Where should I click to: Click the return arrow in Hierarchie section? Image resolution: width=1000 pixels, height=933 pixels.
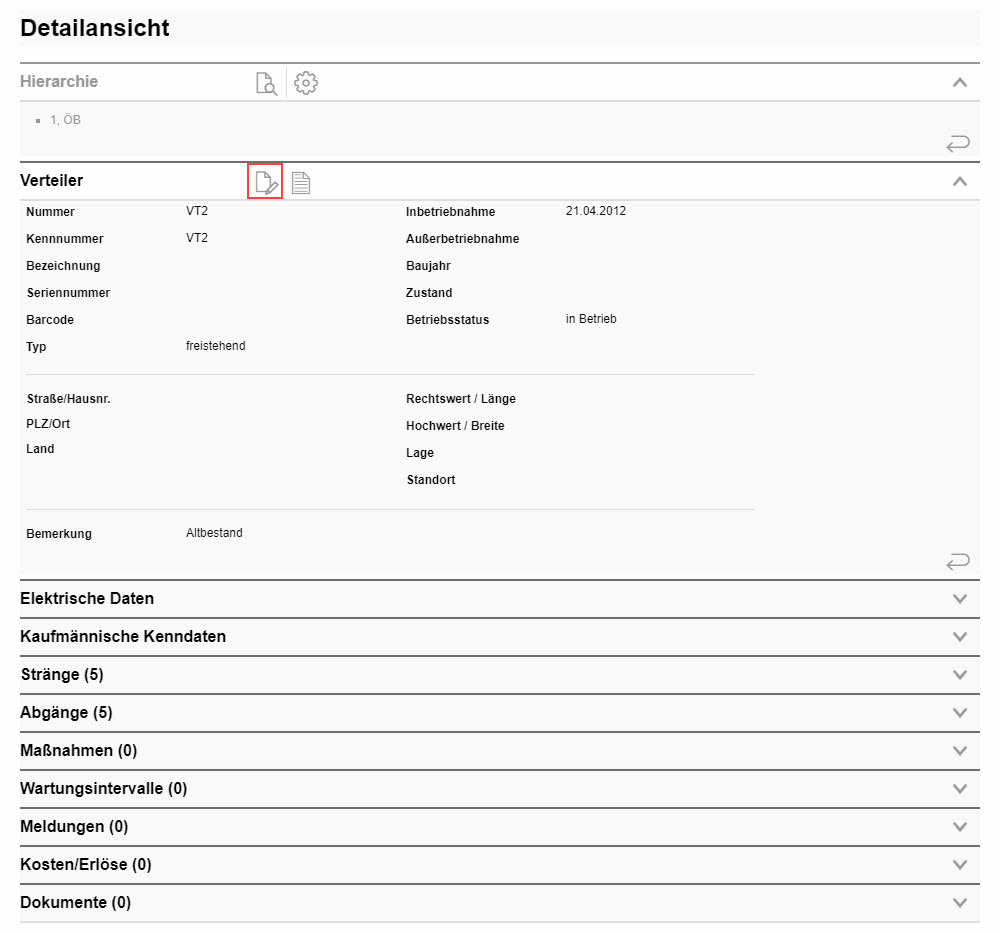957,144
